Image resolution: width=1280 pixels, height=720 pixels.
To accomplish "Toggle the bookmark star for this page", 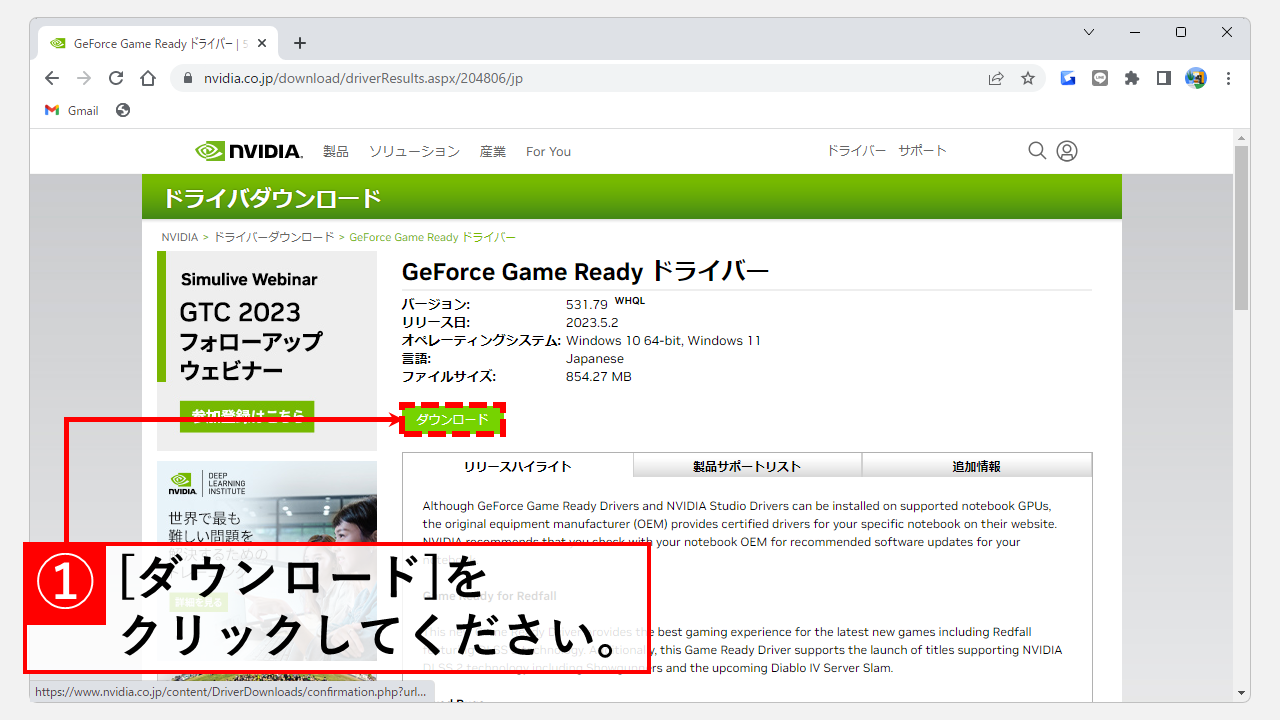I will [1028, 77].
